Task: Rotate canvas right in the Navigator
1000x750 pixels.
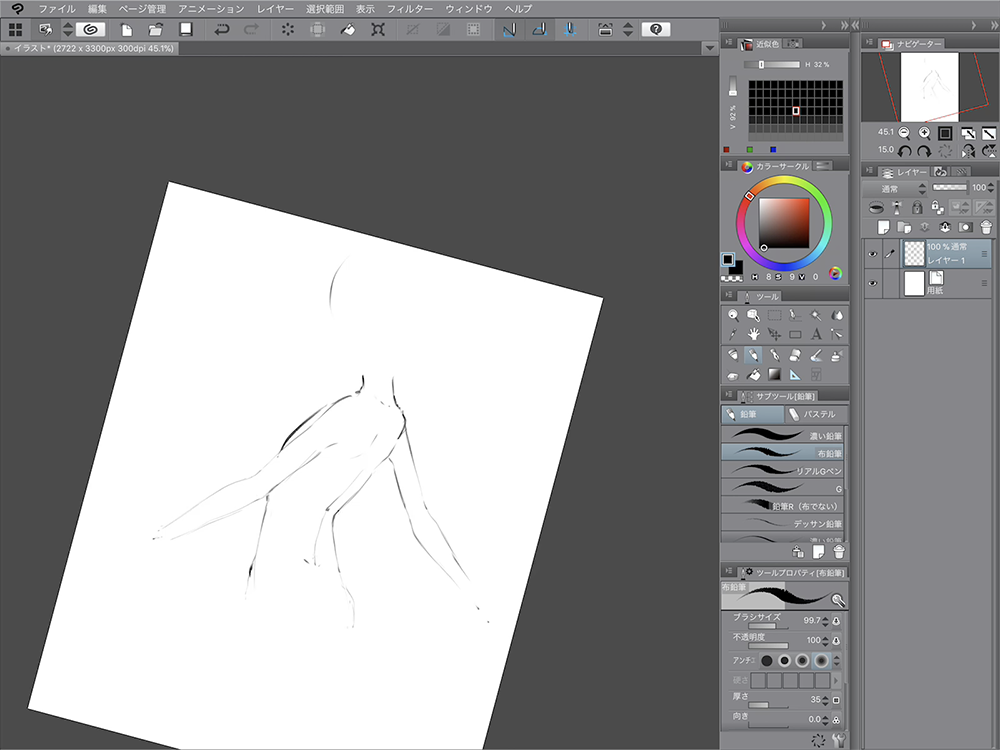Action: (924, 151)
